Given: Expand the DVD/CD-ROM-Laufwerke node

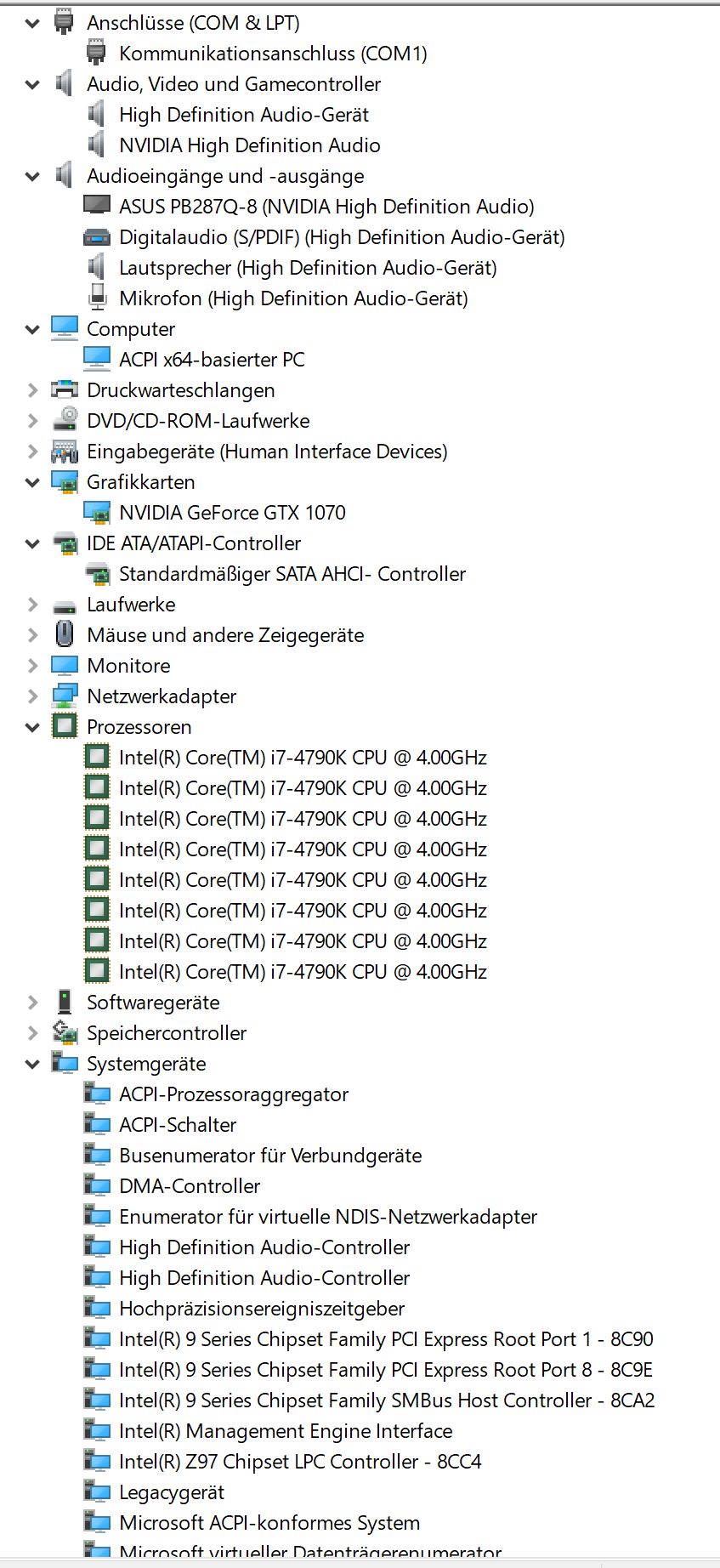Looking at the screenshot, I should coord(32,421).
